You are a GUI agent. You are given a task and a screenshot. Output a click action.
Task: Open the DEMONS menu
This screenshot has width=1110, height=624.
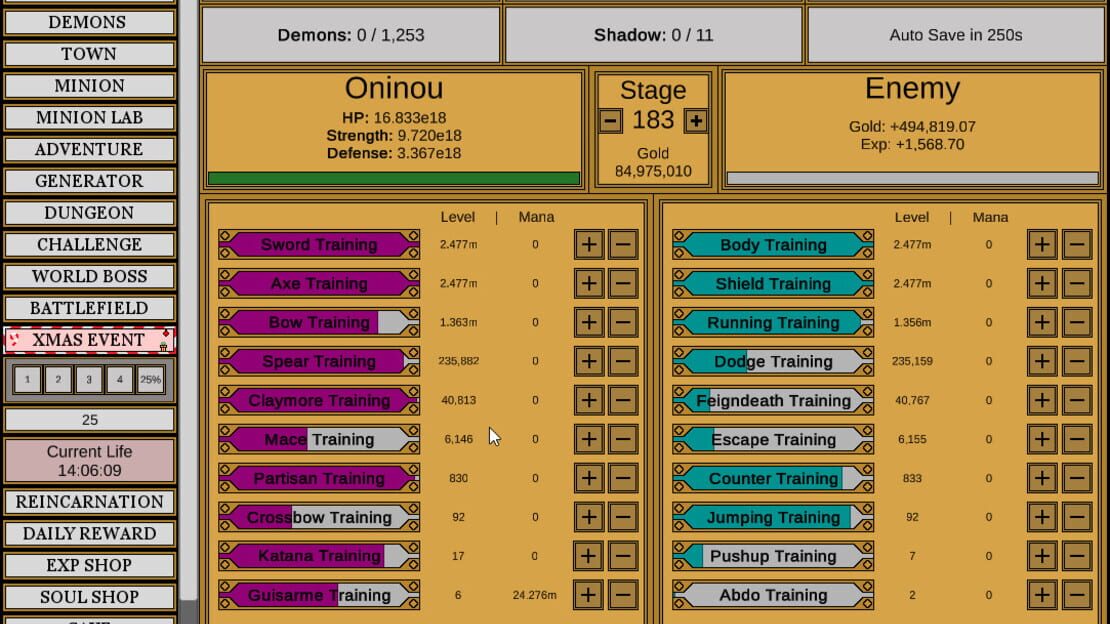click(89, 22)
